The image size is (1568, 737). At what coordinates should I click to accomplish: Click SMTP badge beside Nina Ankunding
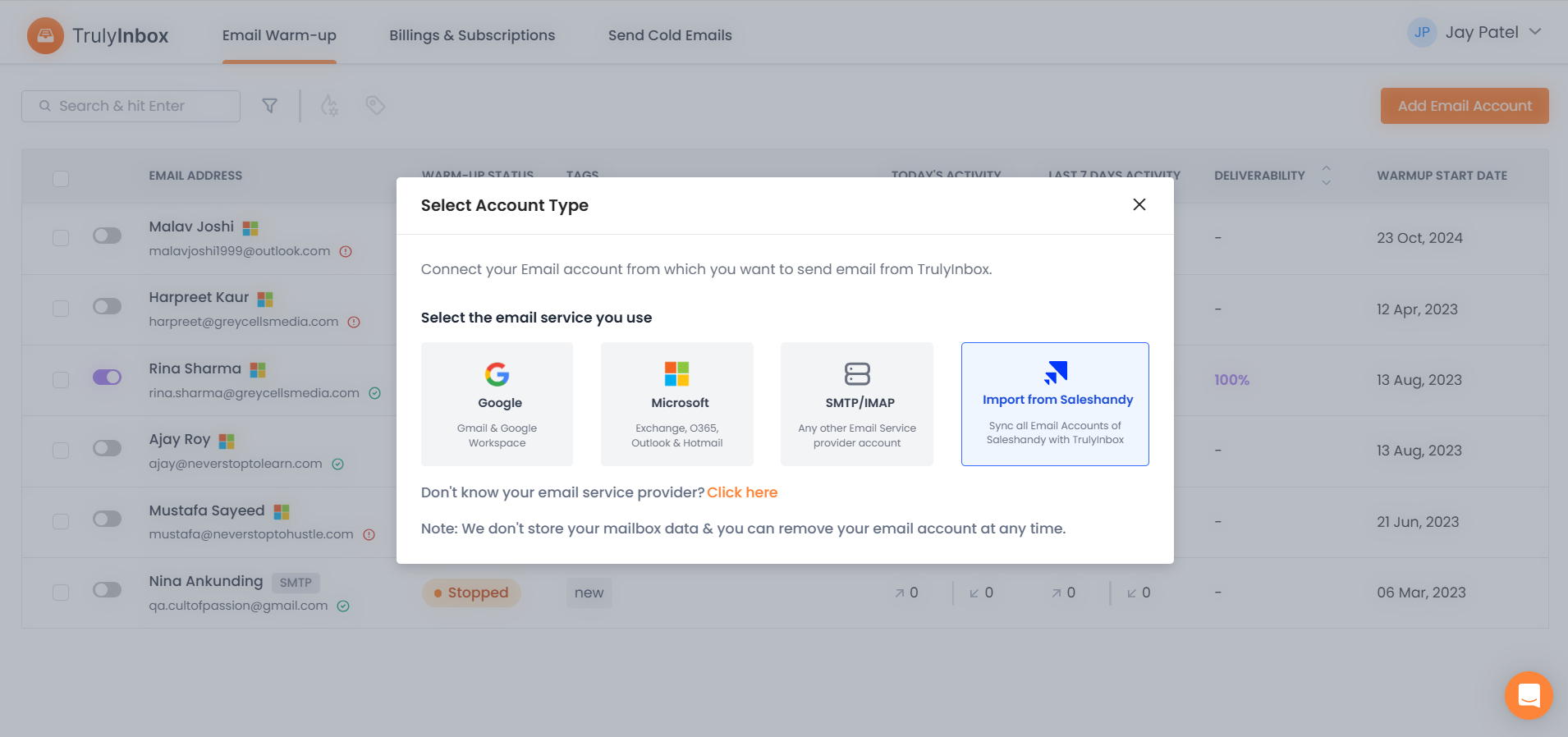(x=296, y=583)
